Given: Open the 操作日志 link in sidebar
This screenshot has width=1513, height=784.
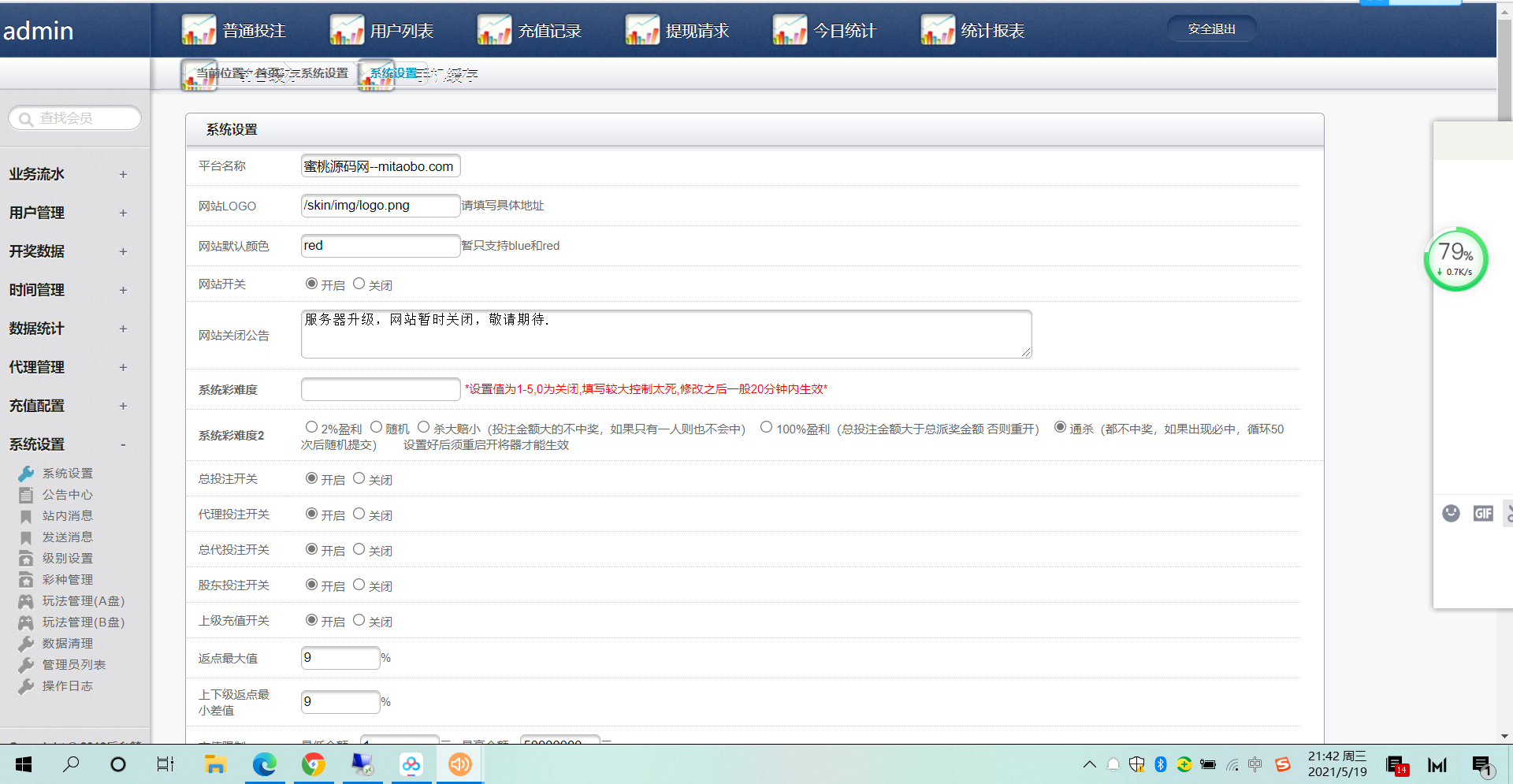Looking at the screenshot, I should [x=68, y=686].
